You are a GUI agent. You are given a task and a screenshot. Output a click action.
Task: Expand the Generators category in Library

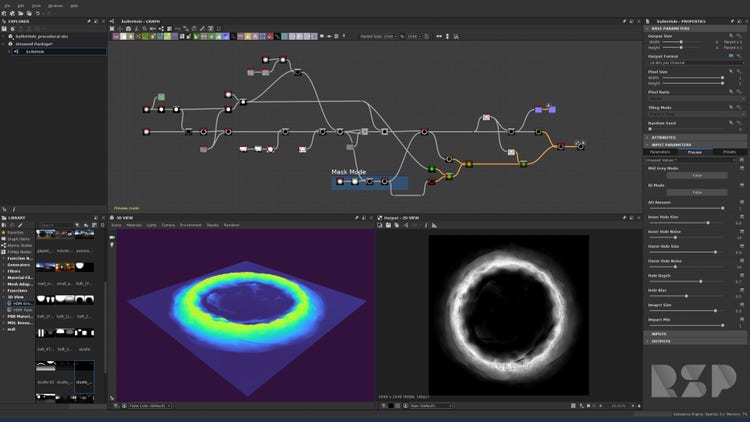tap(19, 265)
